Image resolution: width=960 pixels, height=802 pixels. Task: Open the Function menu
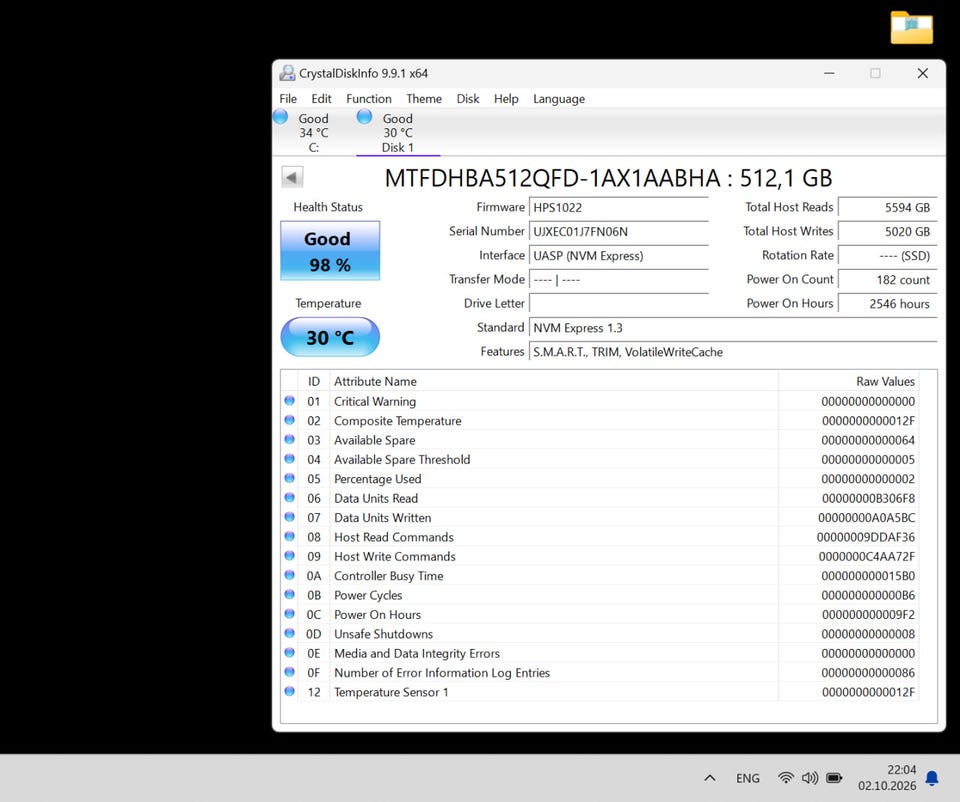[x=369, y=99]
